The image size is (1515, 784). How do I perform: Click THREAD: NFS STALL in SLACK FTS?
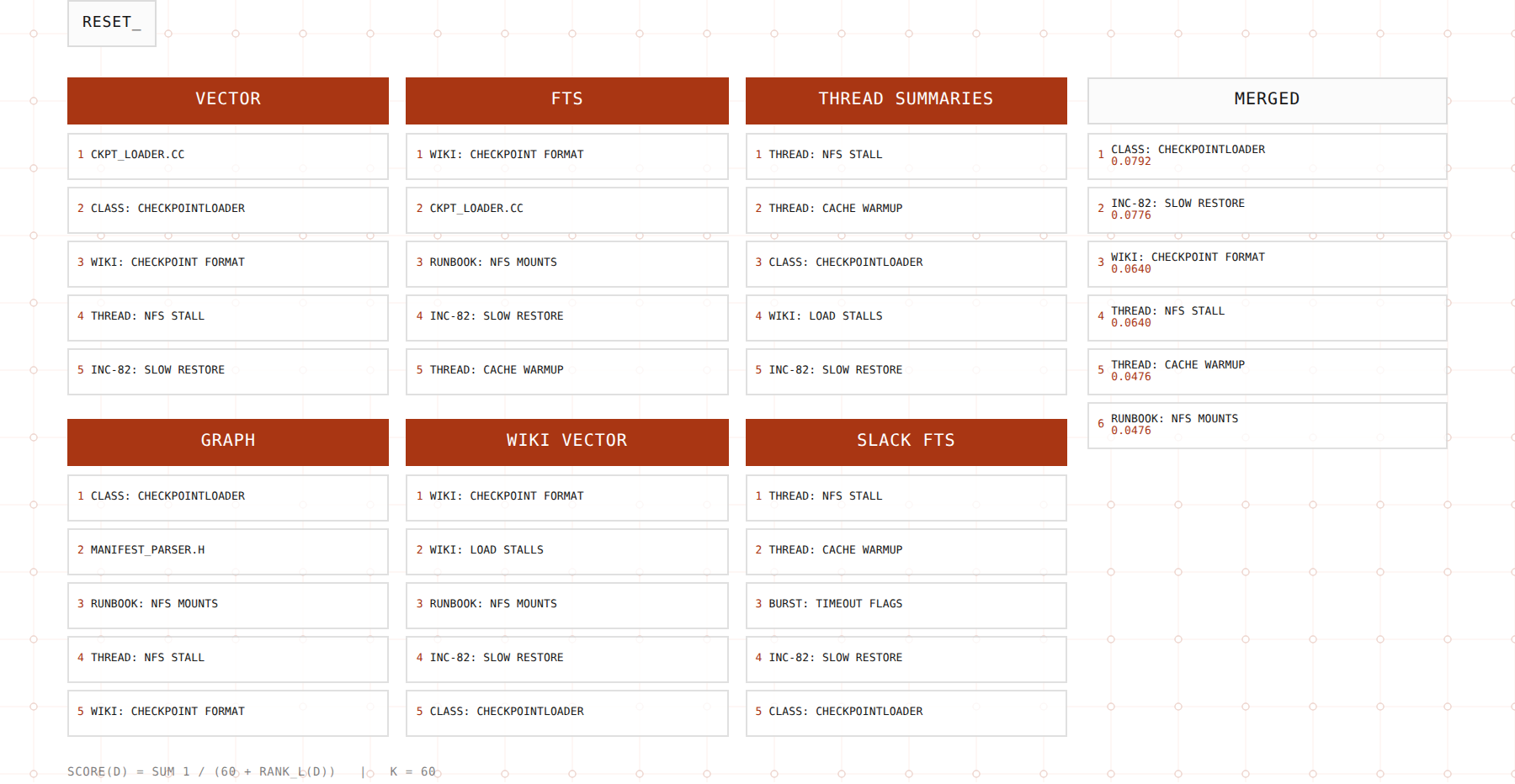coord(906,498)
